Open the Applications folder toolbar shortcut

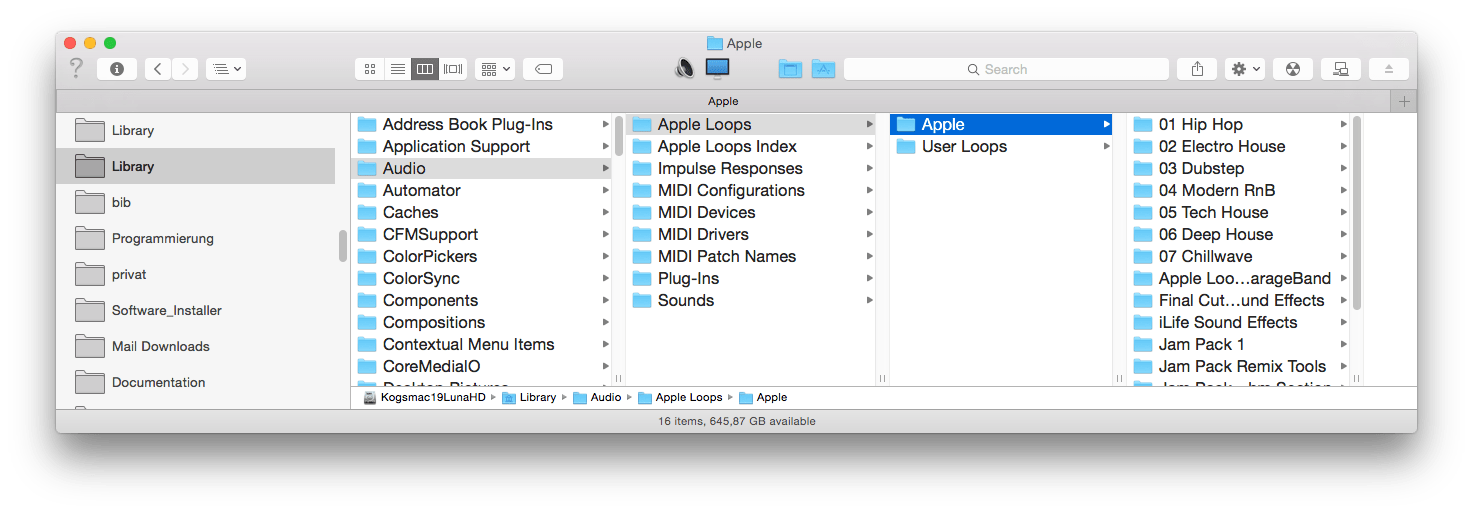click(x=823, y=69)
